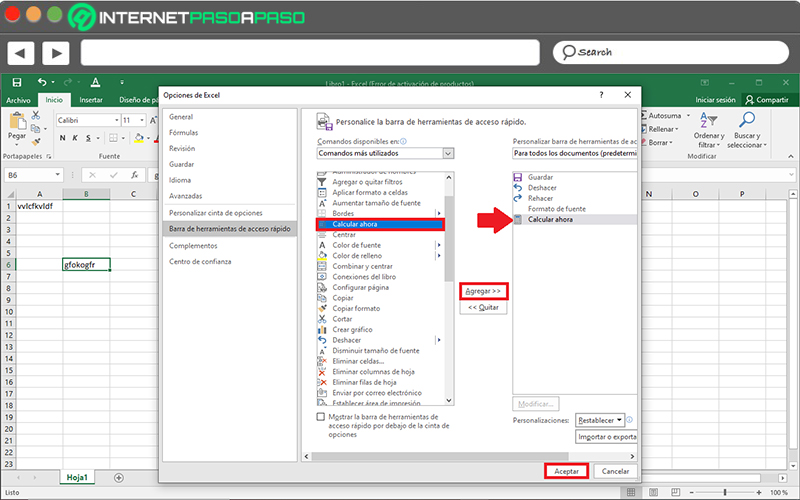
Task: Confirm the dialog with Aceptar
Action: click(x=566, y=471)
